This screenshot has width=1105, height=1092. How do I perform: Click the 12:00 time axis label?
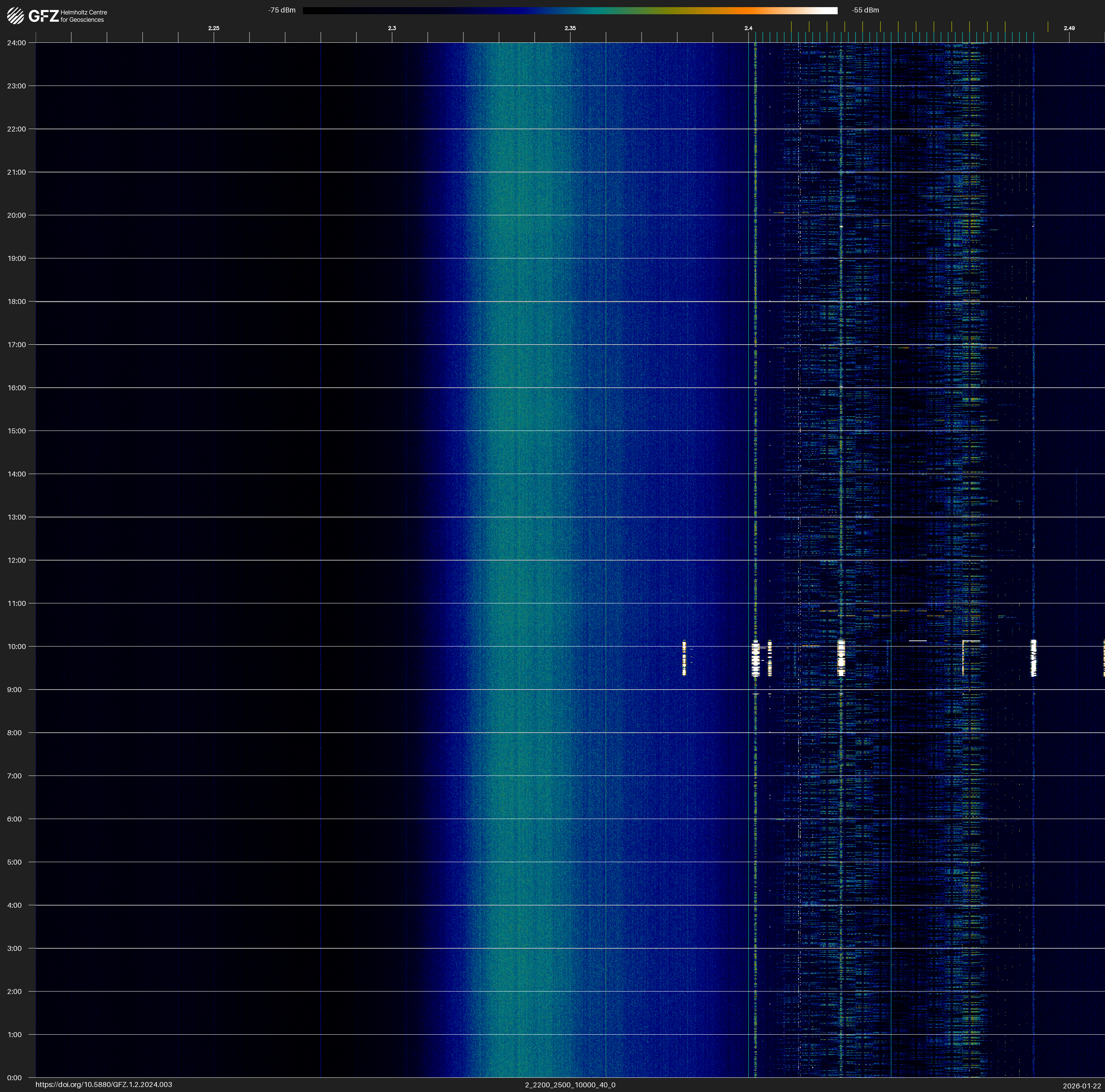tap(17, 560)
